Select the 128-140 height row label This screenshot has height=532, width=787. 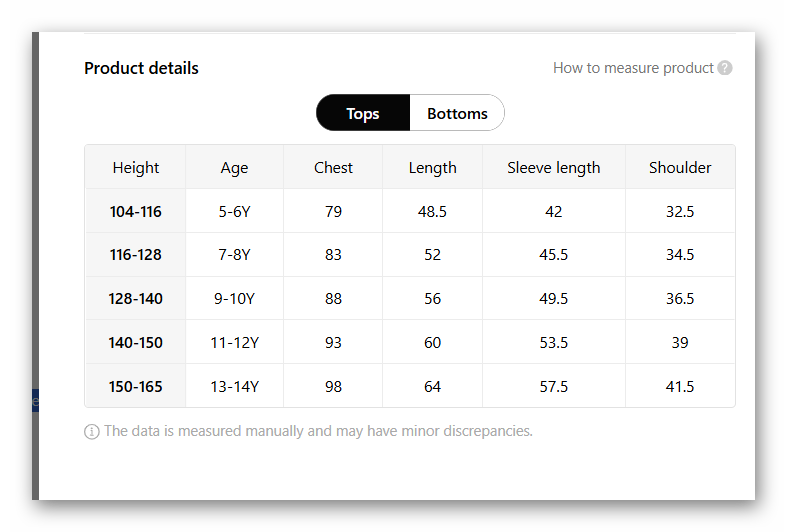tap(136, 299)
